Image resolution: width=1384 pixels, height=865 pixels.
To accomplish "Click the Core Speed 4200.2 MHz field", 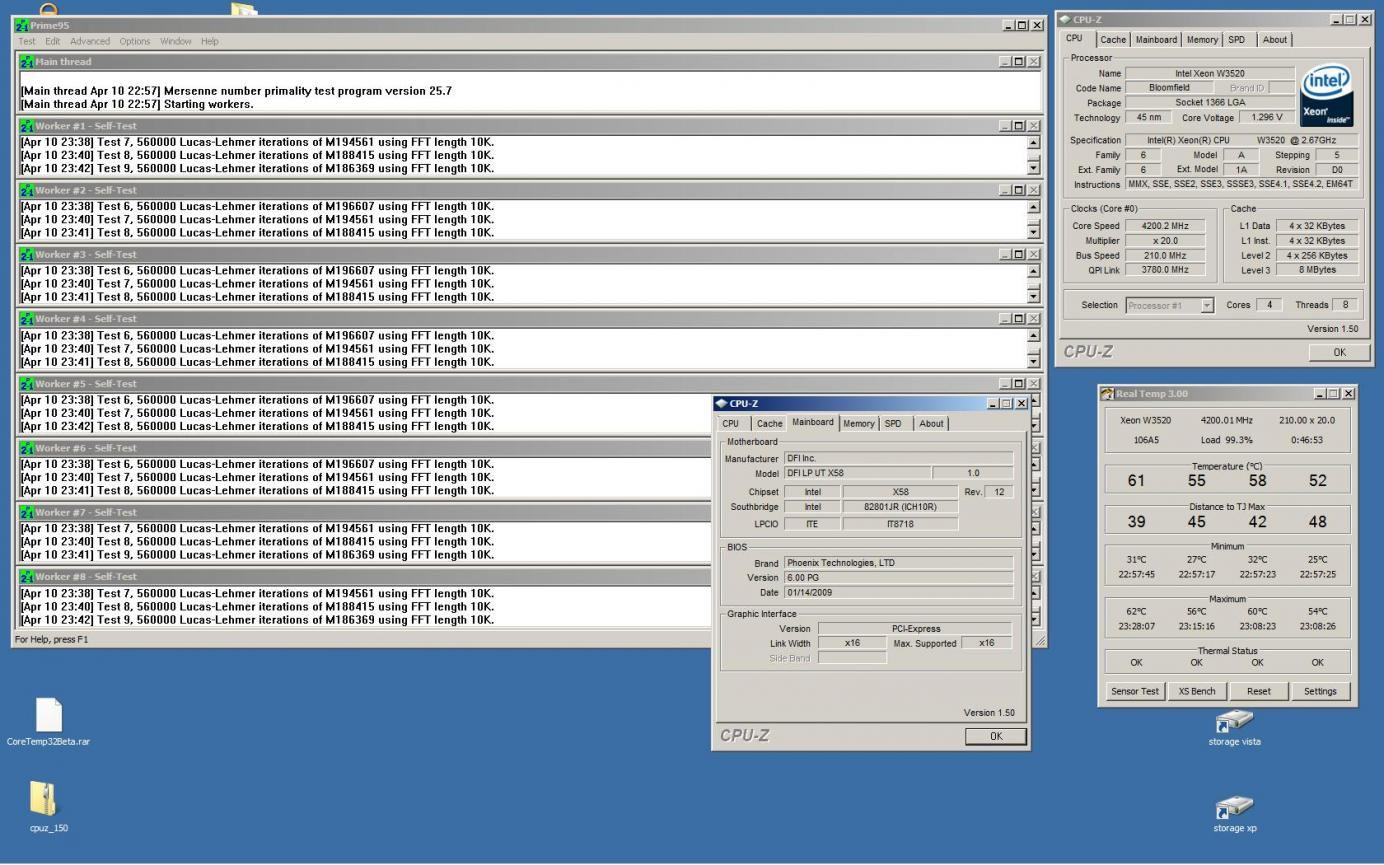I will click(1166, 226).
